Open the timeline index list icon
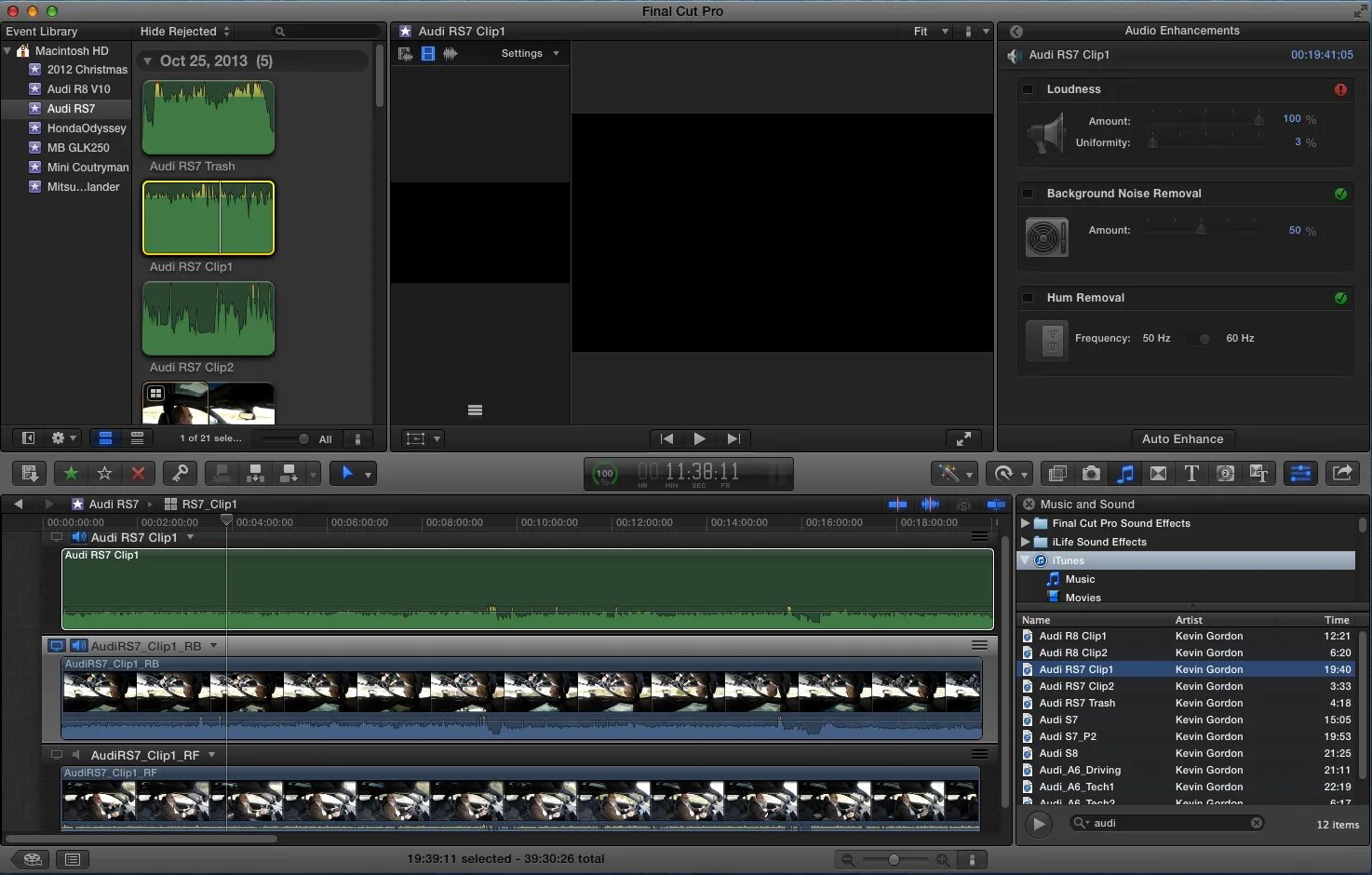This screenshot has height=875, width=1372. click(74, 859)
